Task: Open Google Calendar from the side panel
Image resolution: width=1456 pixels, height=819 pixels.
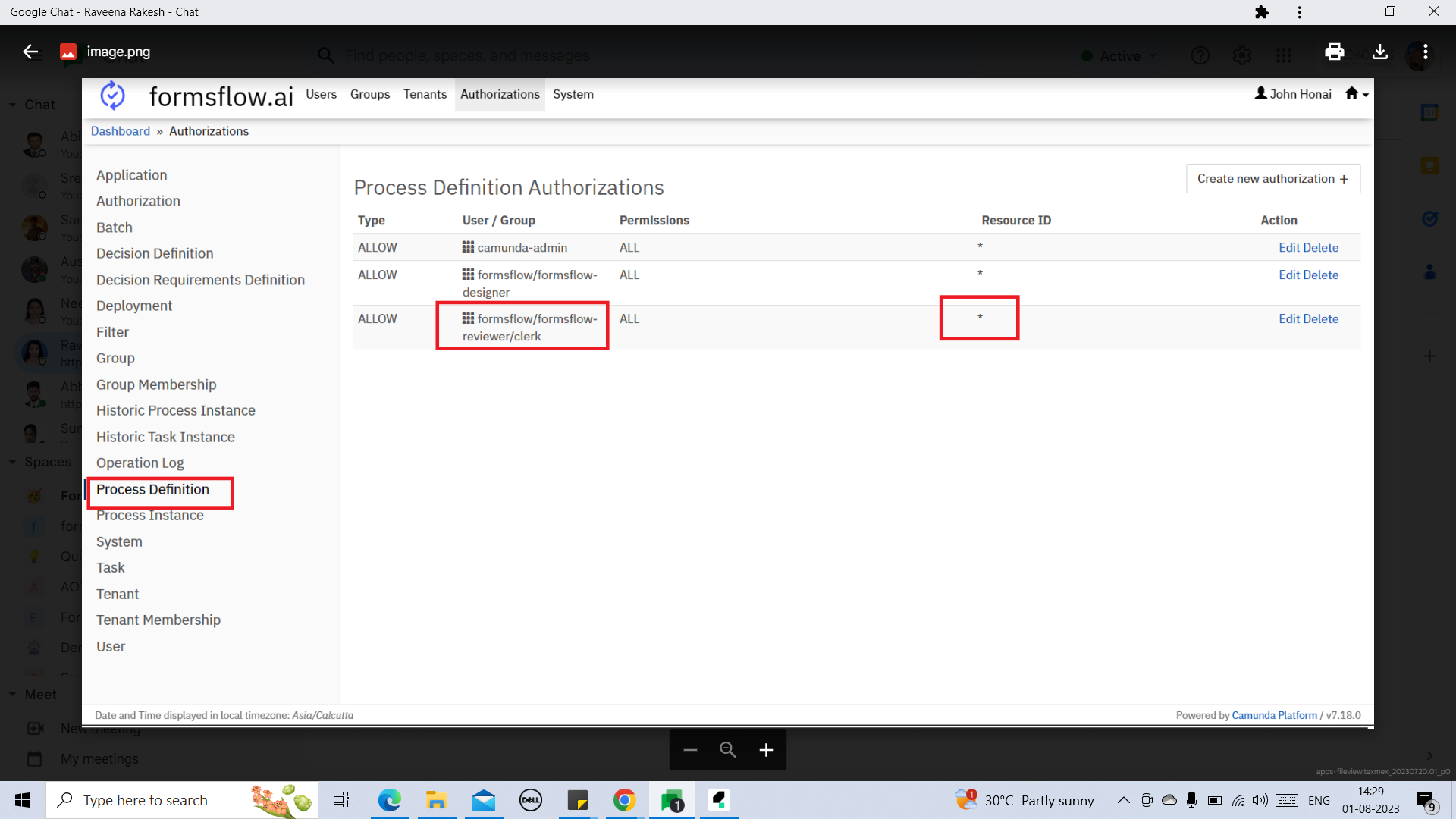Action: click(1429, 111)
